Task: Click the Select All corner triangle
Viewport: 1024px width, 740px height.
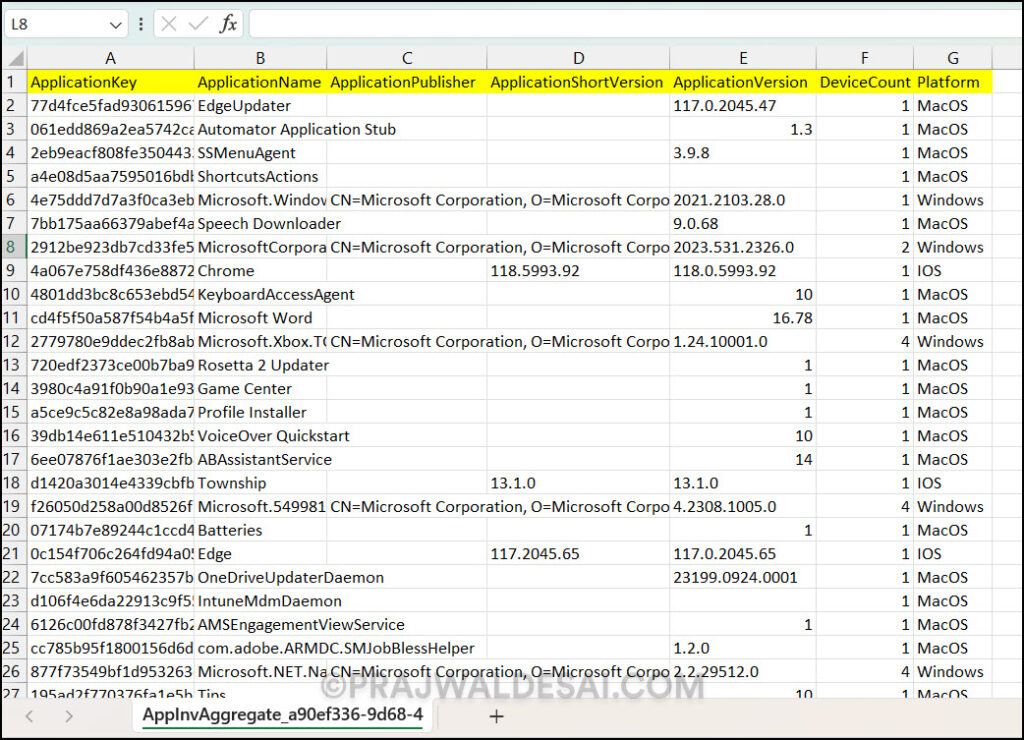Action: point(14,58)
